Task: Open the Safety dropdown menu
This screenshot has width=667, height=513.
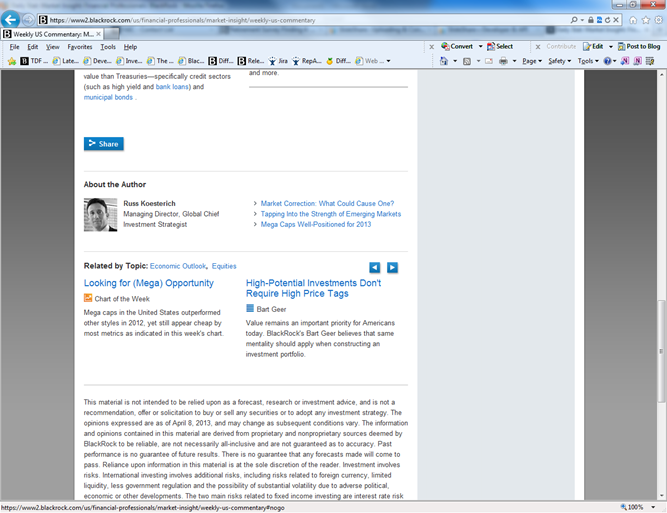Action: 559,61
